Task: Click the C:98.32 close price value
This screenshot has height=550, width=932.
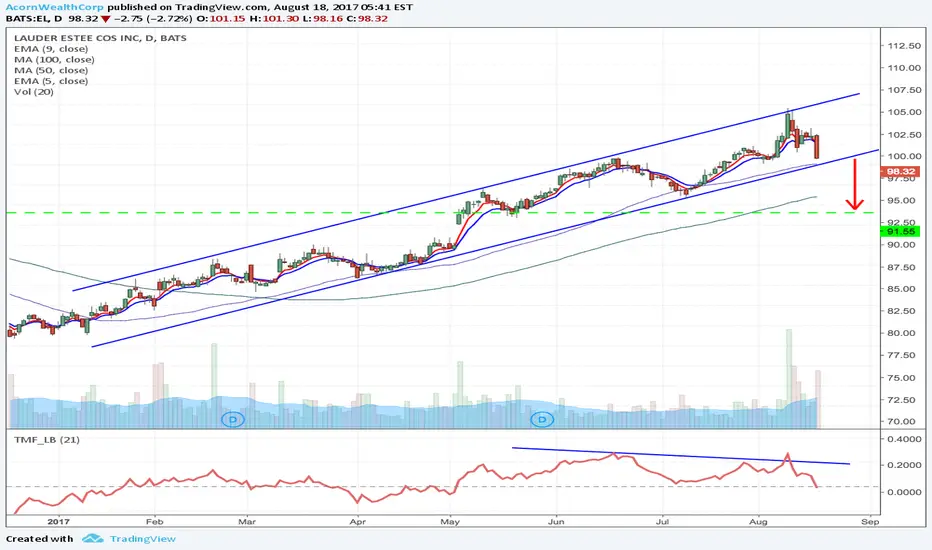Action: tap(367, 18)
